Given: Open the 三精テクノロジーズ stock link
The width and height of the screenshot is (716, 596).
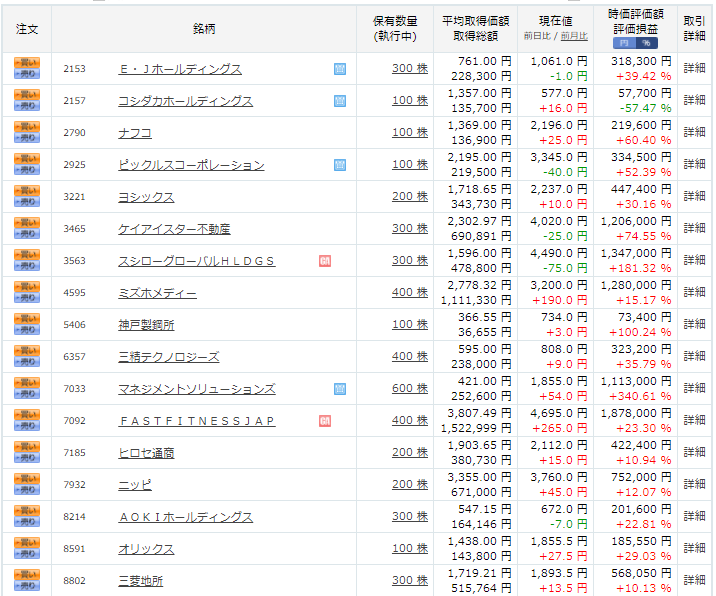Looking at the screenshot, I should [169, 357].
